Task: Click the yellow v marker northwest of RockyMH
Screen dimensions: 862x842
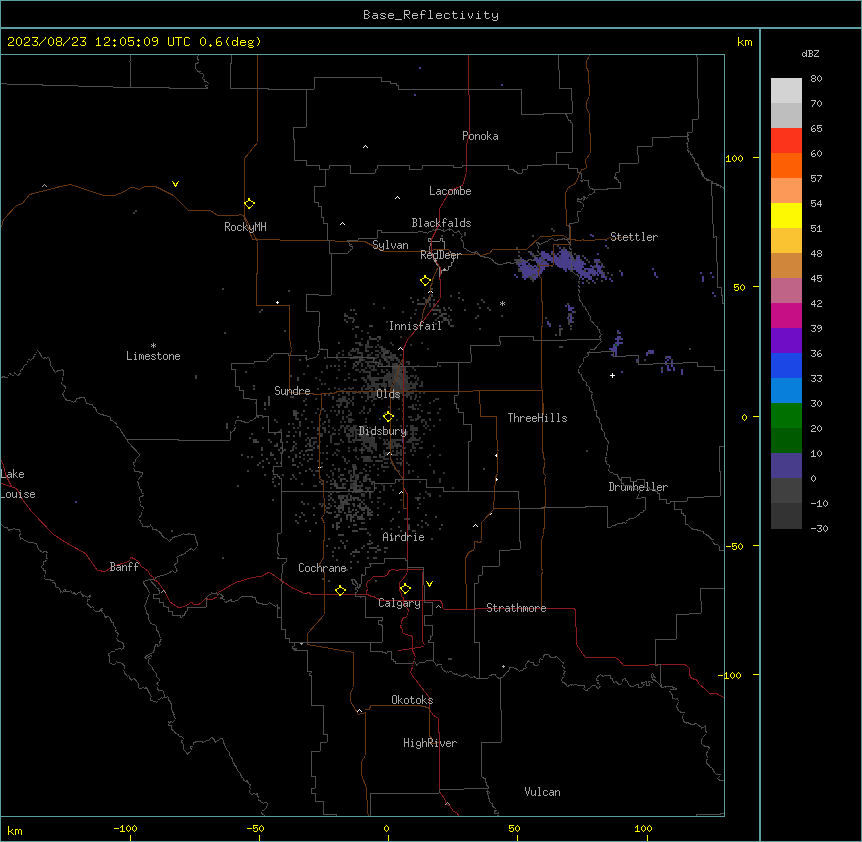Action: point(175,184)
